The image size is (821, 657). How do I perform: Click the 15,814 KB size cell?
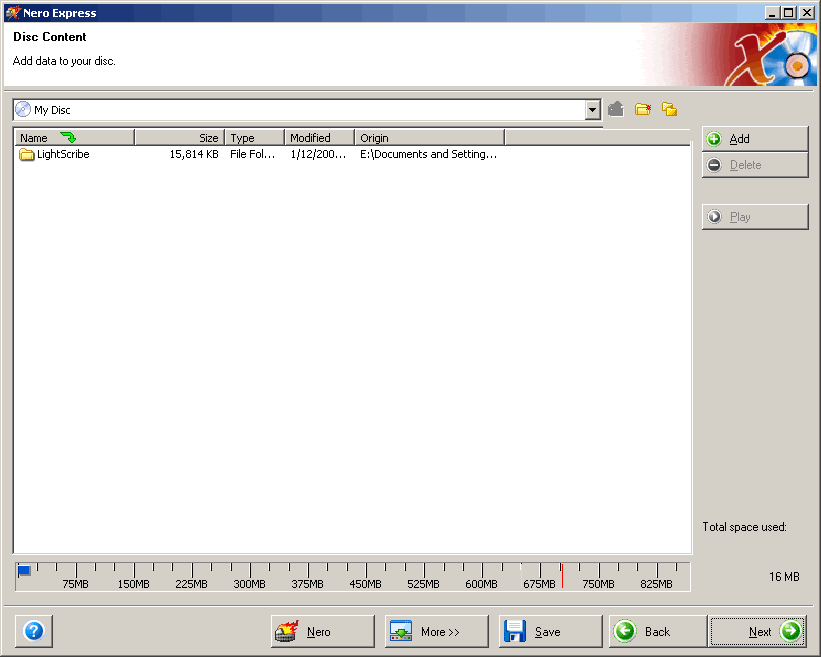coord(194,154)
